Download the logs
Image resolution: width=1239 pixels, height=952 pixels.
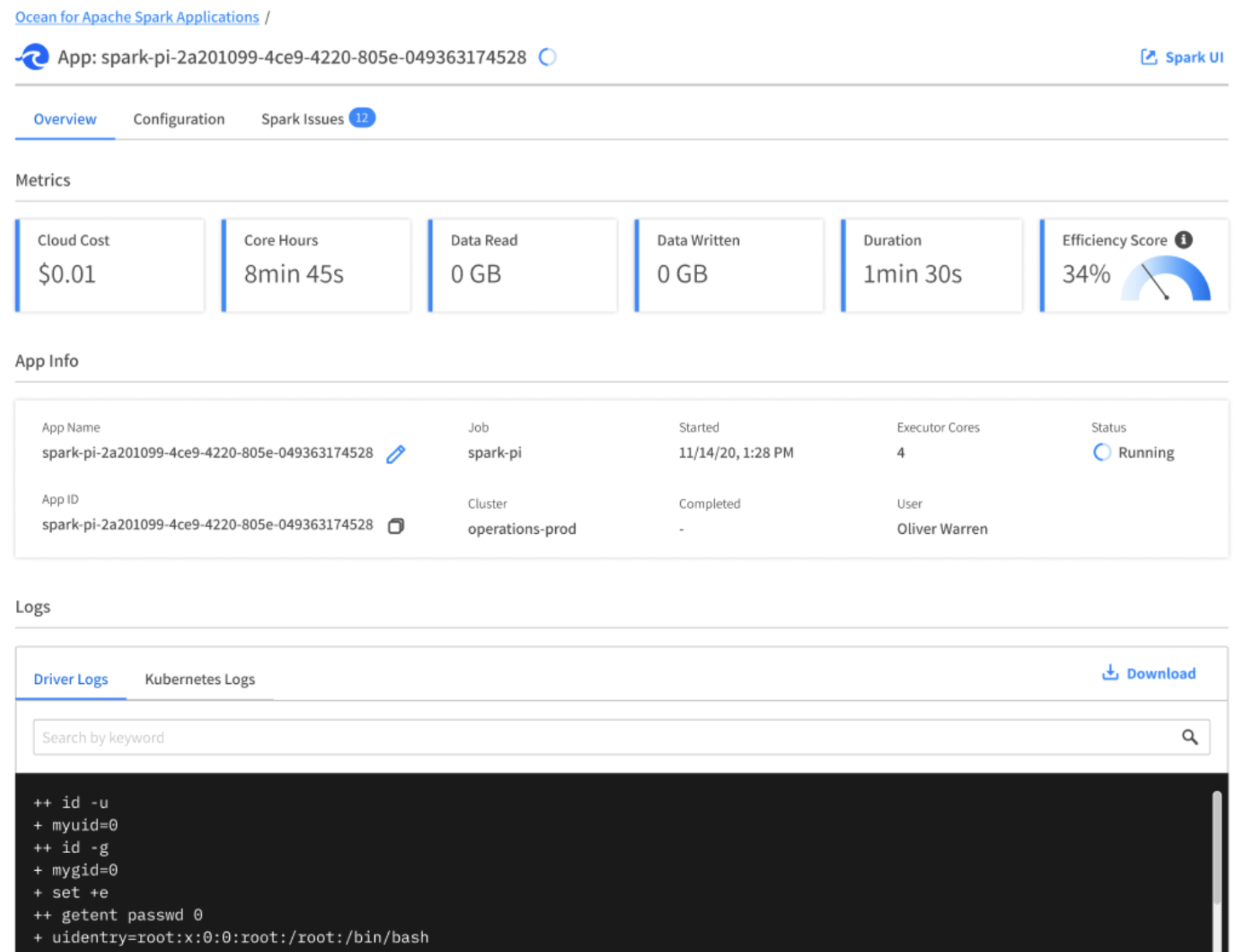[x=1149, y=673]
